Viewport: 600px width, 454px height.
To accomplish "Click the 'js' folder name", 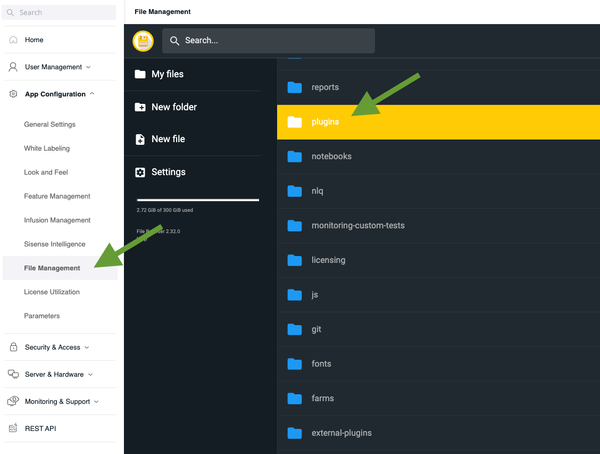I will 315,295.
